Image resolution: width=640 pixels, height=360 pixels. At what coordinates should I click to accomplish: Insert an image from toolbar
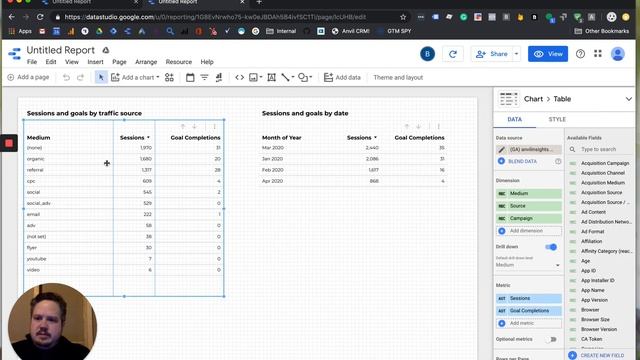(253, 77)
